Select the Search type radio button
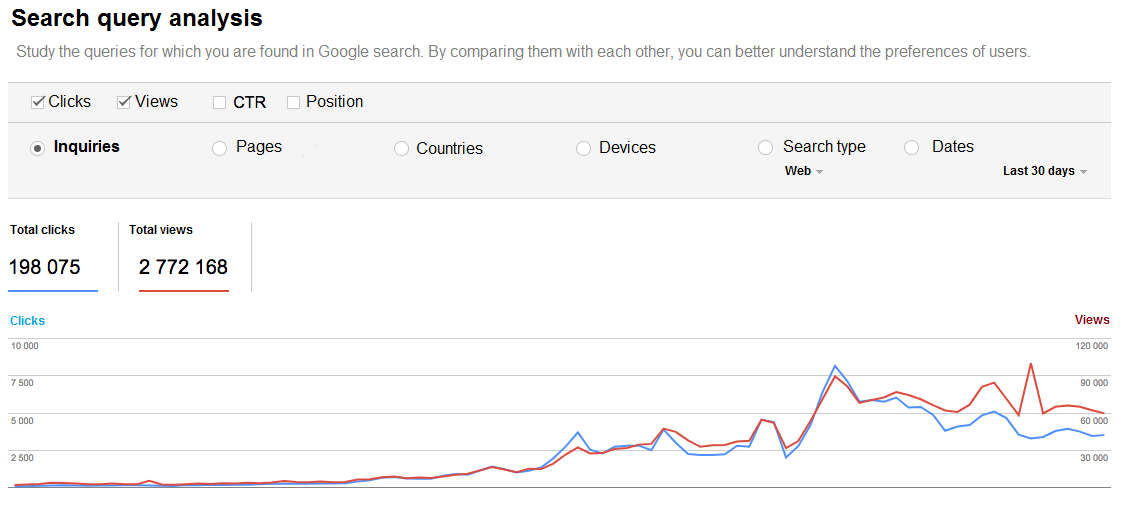Viewport: 1139px width, 509px height. (x=765, y=148)
